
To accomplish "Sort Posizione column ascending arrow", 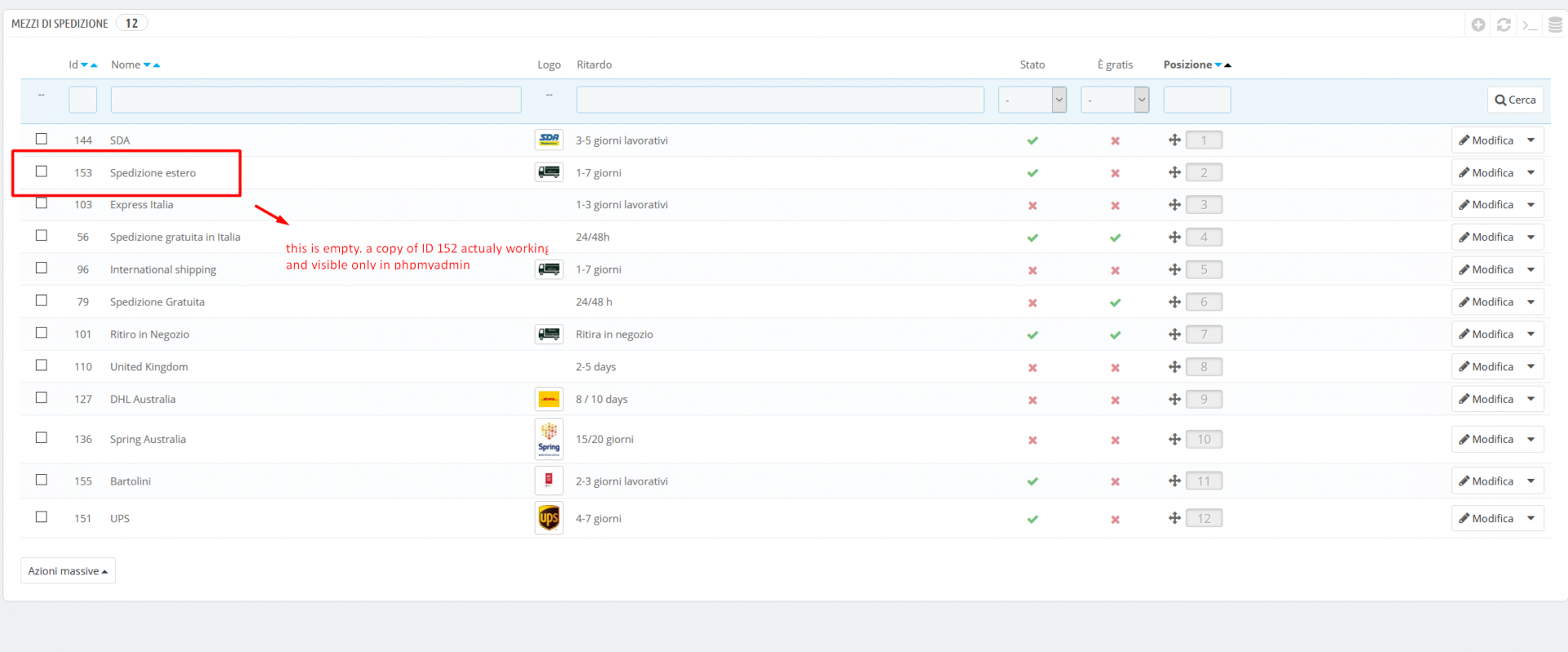I will coord(1227,65).
